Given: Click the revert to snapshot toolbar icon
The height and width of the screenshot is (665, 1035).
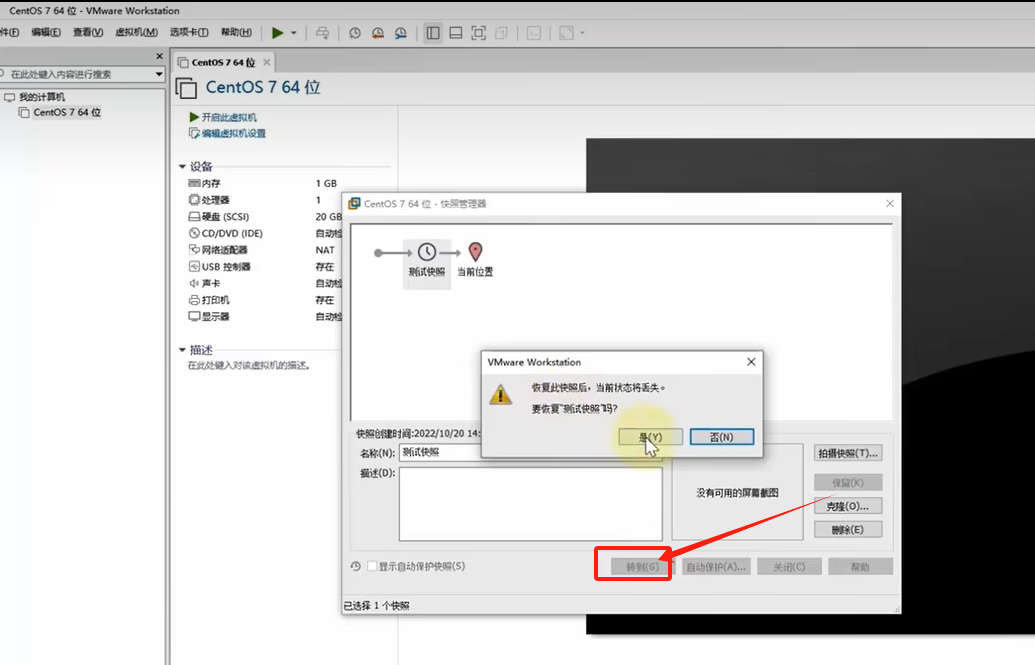Looking at the screenshot, I should (x=378, y=33).
